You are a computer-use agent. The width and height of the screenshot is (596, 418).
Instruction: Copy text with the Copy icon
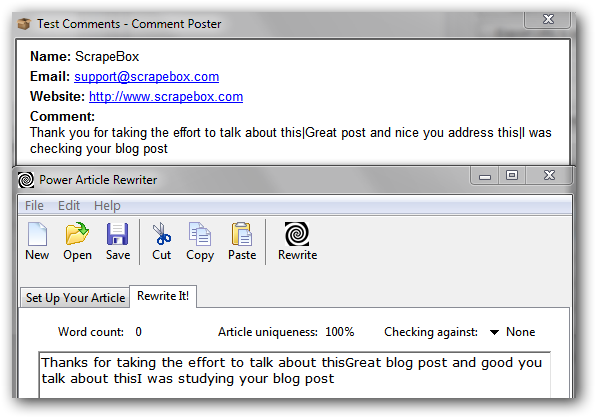pyautogui.click(x=200, y=234)
